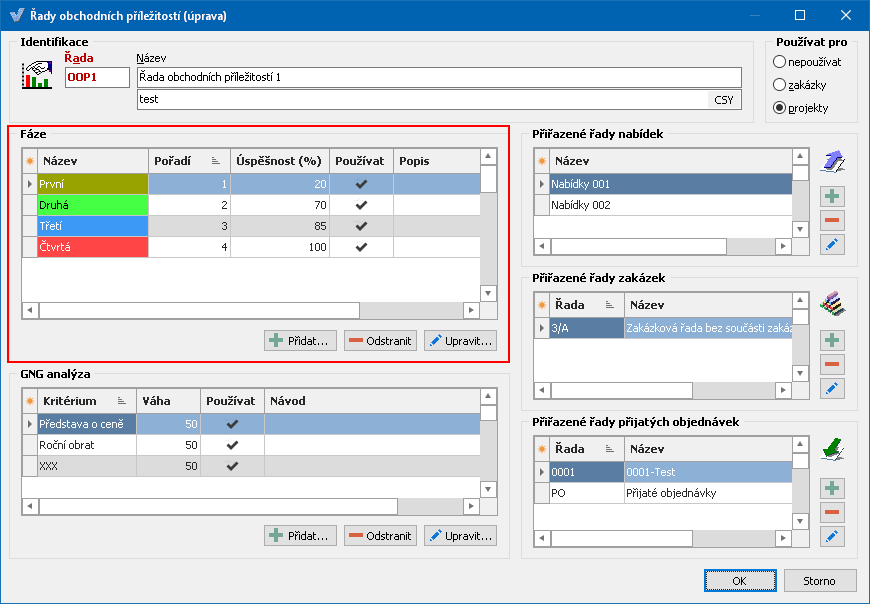Screen dimensions: 870x604
Task: Add an assigned job orders series with plus icon
Action: (x=832, y=340)
